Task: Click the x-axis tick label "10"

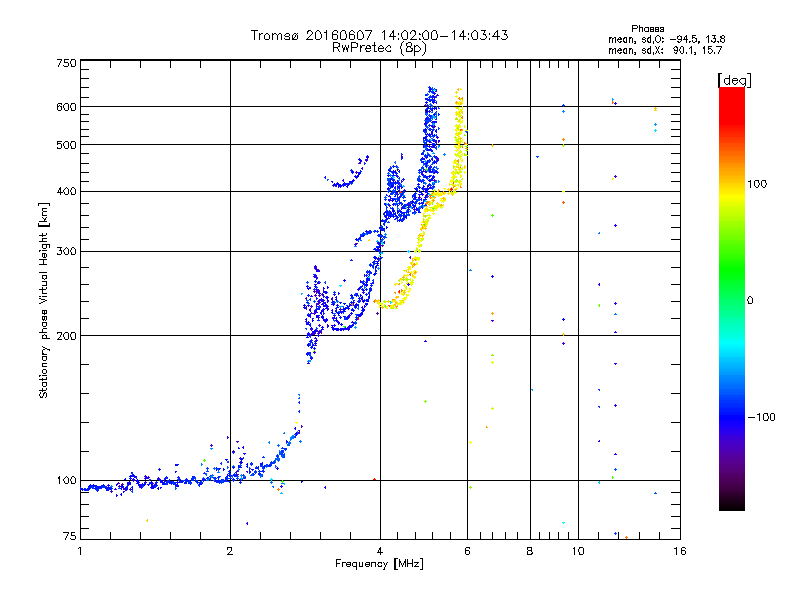Action: pyautogui.click(x=578, y=551)
